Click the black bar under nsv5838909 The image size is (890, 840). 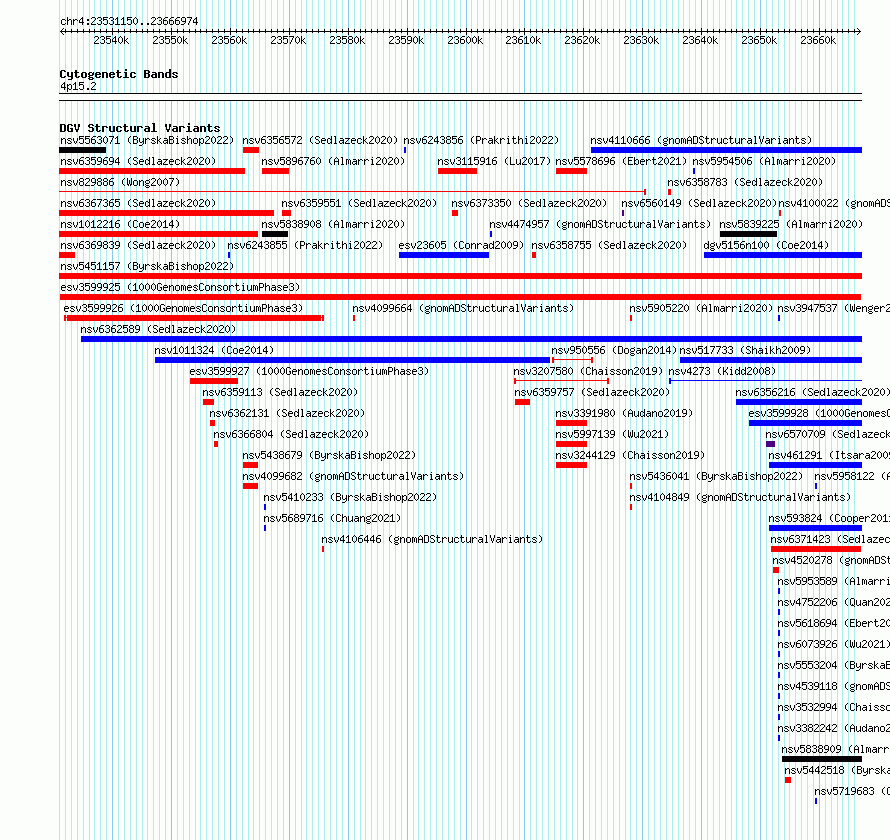pyautogui.click(x=822, y=759)
